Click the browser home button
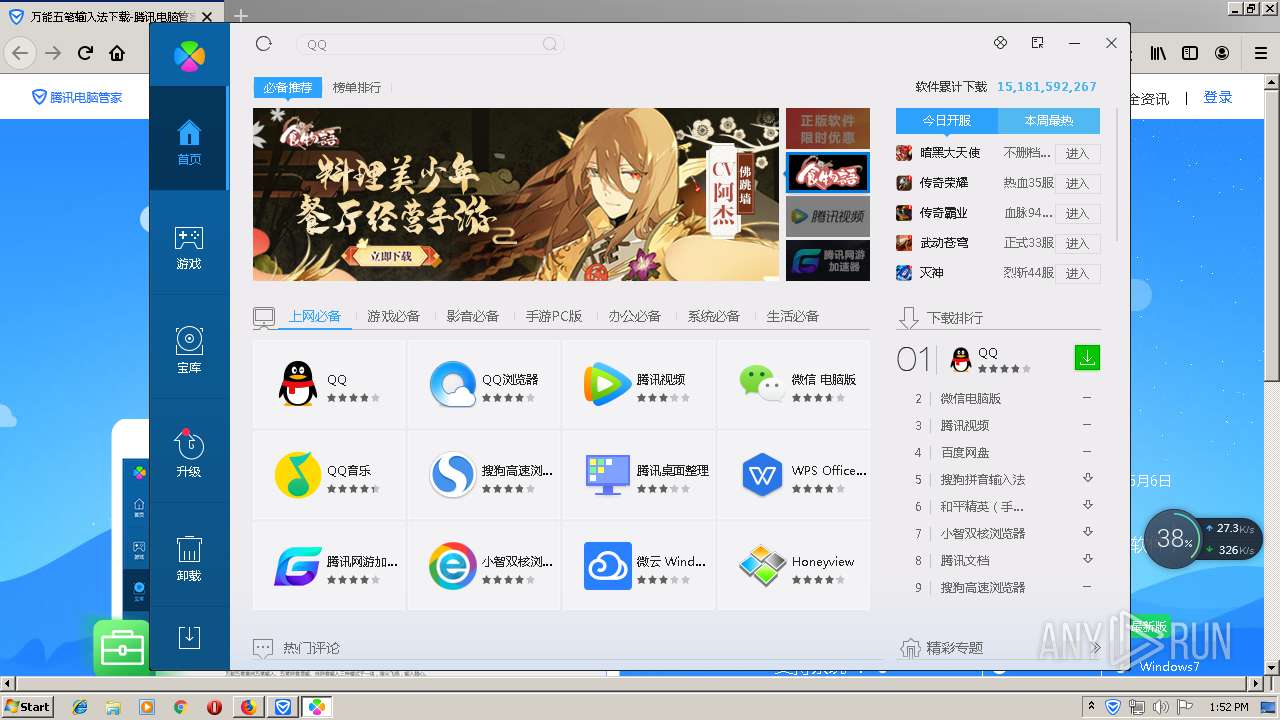1280x720 pixels. [117, 53]
